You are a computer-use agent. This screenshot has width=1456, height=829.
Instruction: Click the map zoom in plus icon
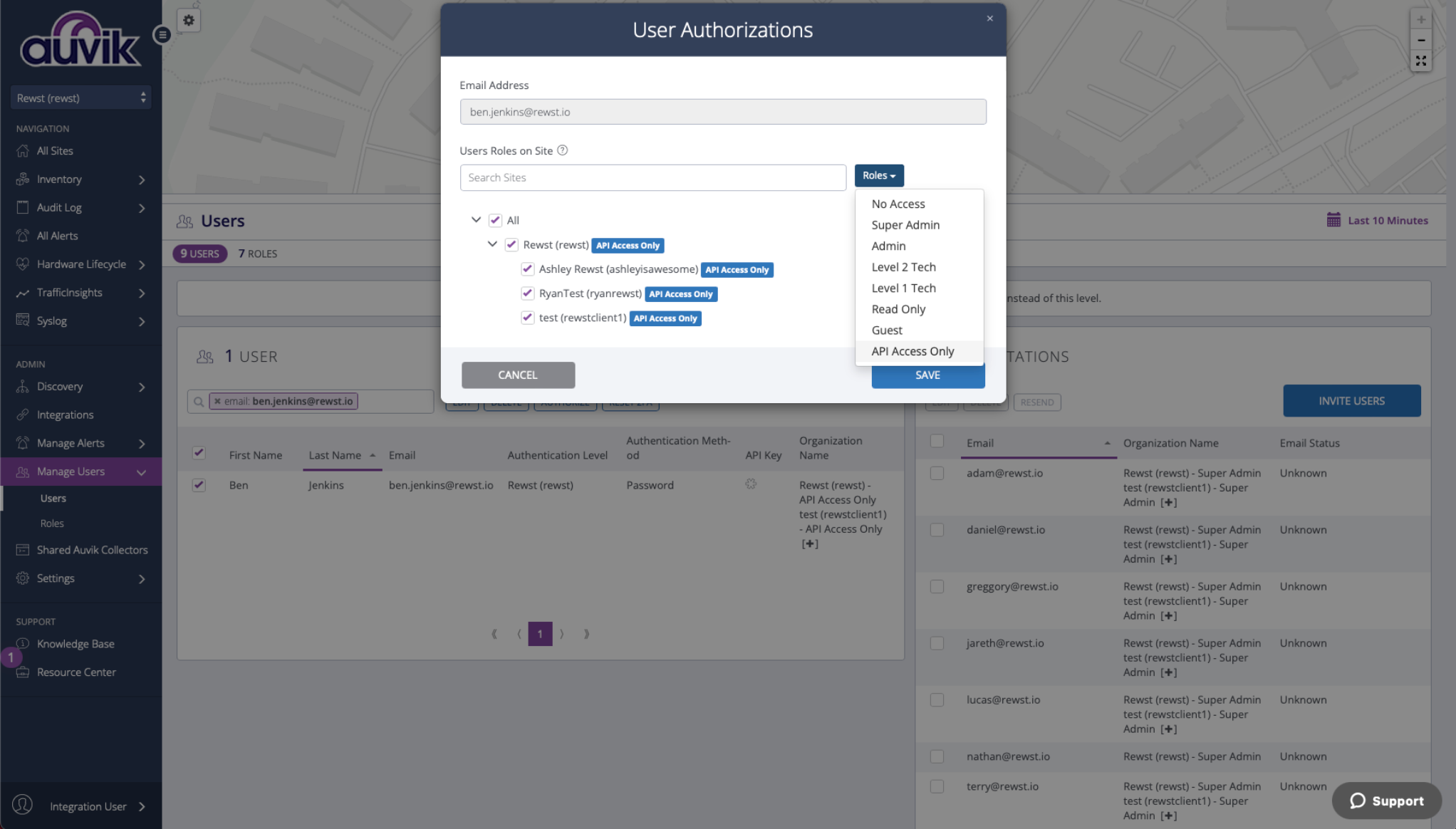(x=1420, y=19)
